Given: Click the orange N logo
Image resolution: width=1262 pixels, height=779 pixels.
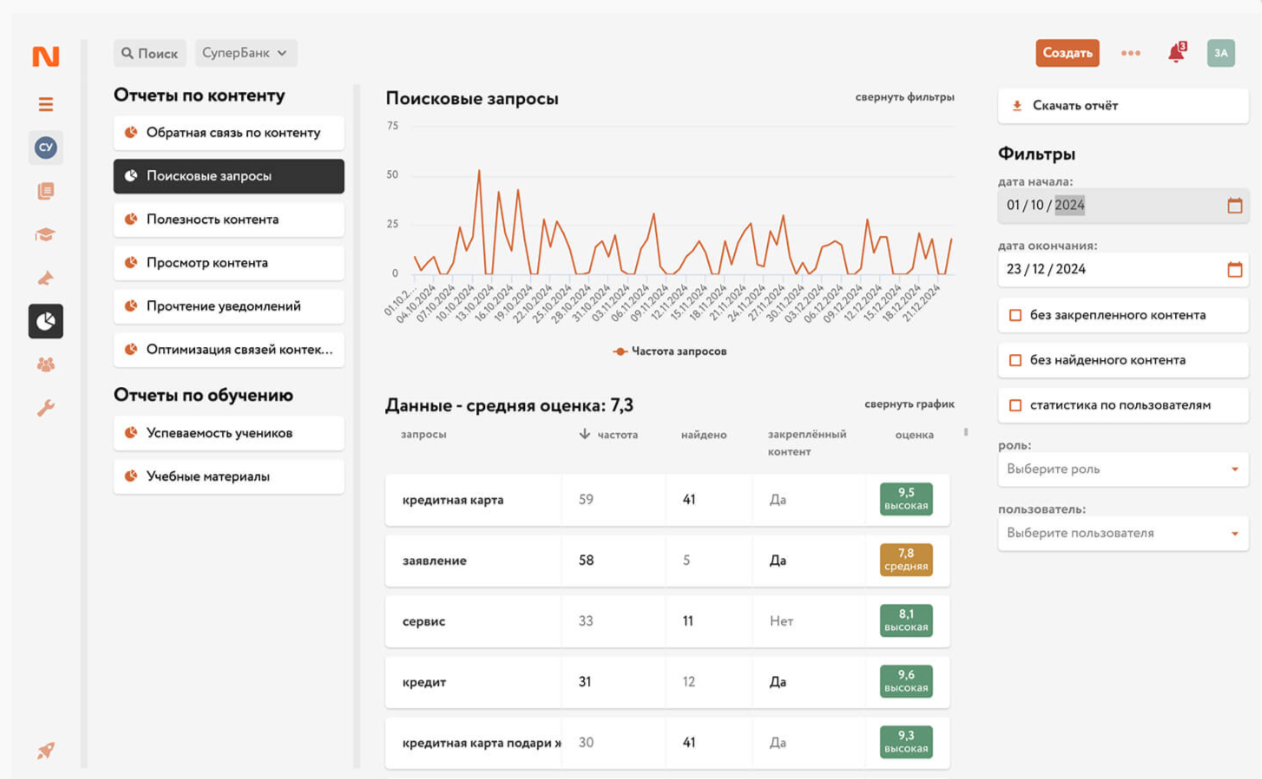Looking at the screenshot, I should click(46, 56).
